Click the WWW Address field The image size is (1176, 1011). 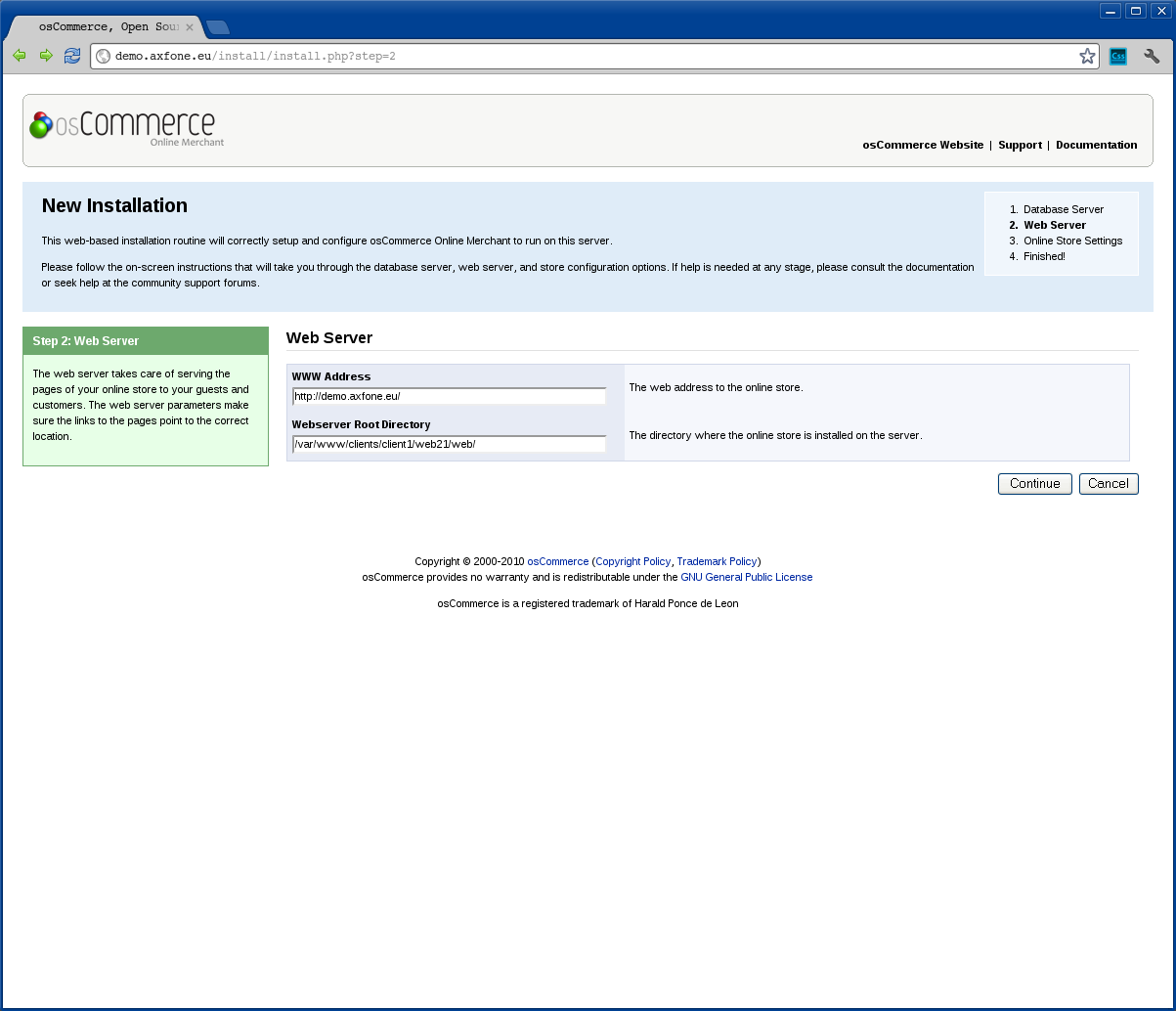(449, 396)
